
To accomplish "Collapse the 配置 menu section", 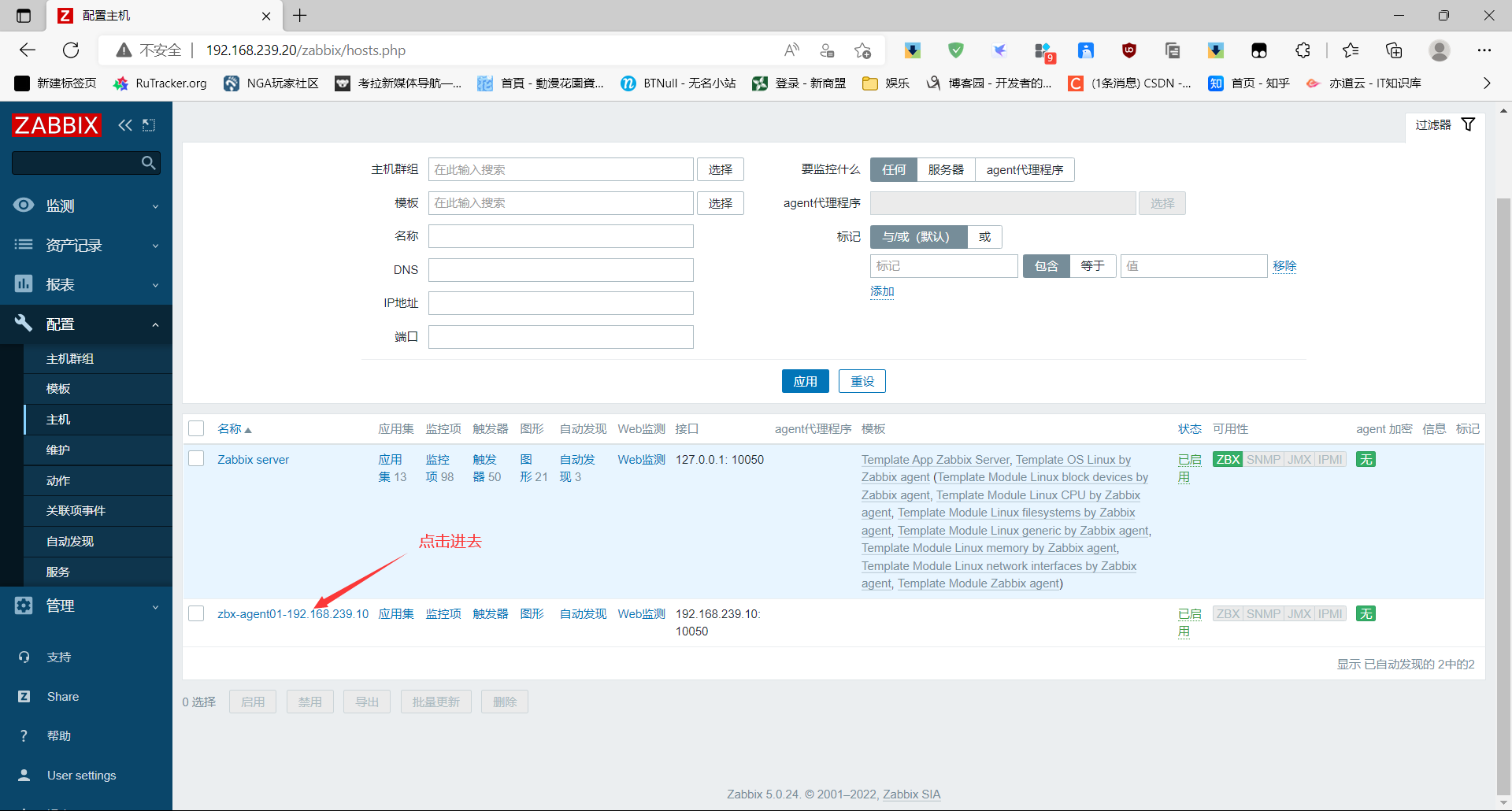I will (86, 324).
